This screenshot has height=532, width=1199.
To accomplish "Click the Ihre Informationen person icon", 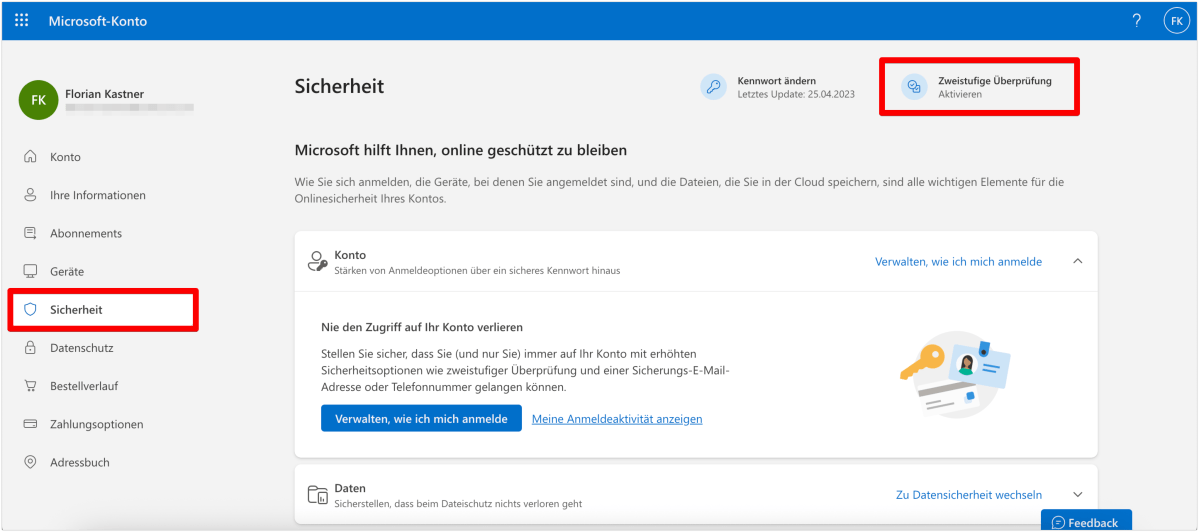I will (31, 195).
